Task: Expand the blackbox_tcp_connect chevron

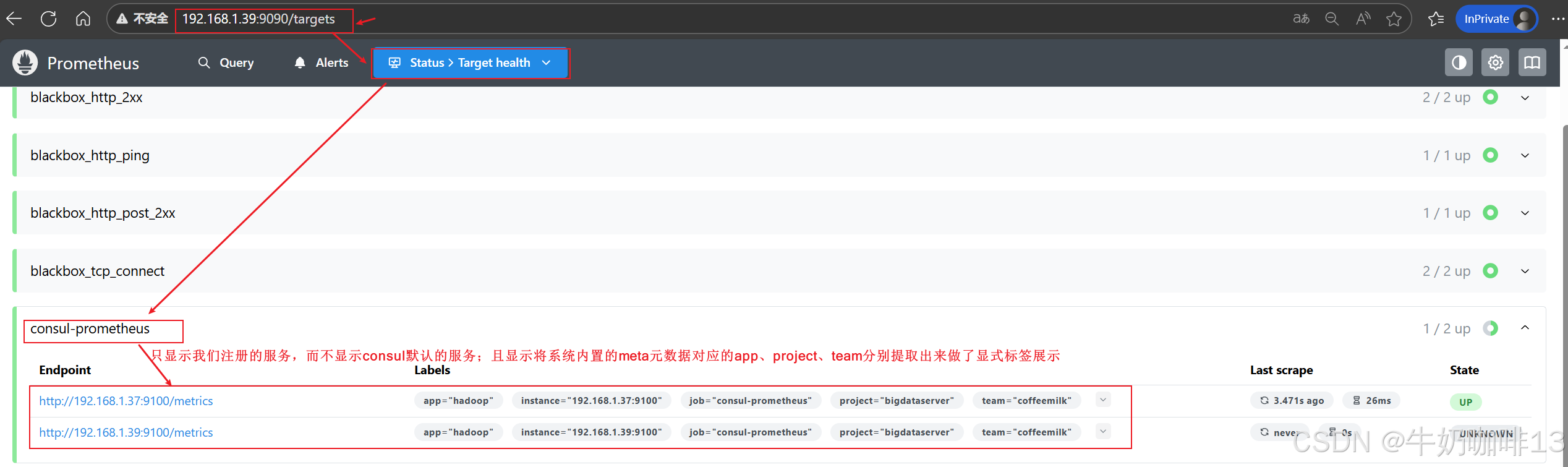Action: coord(1525,271)
